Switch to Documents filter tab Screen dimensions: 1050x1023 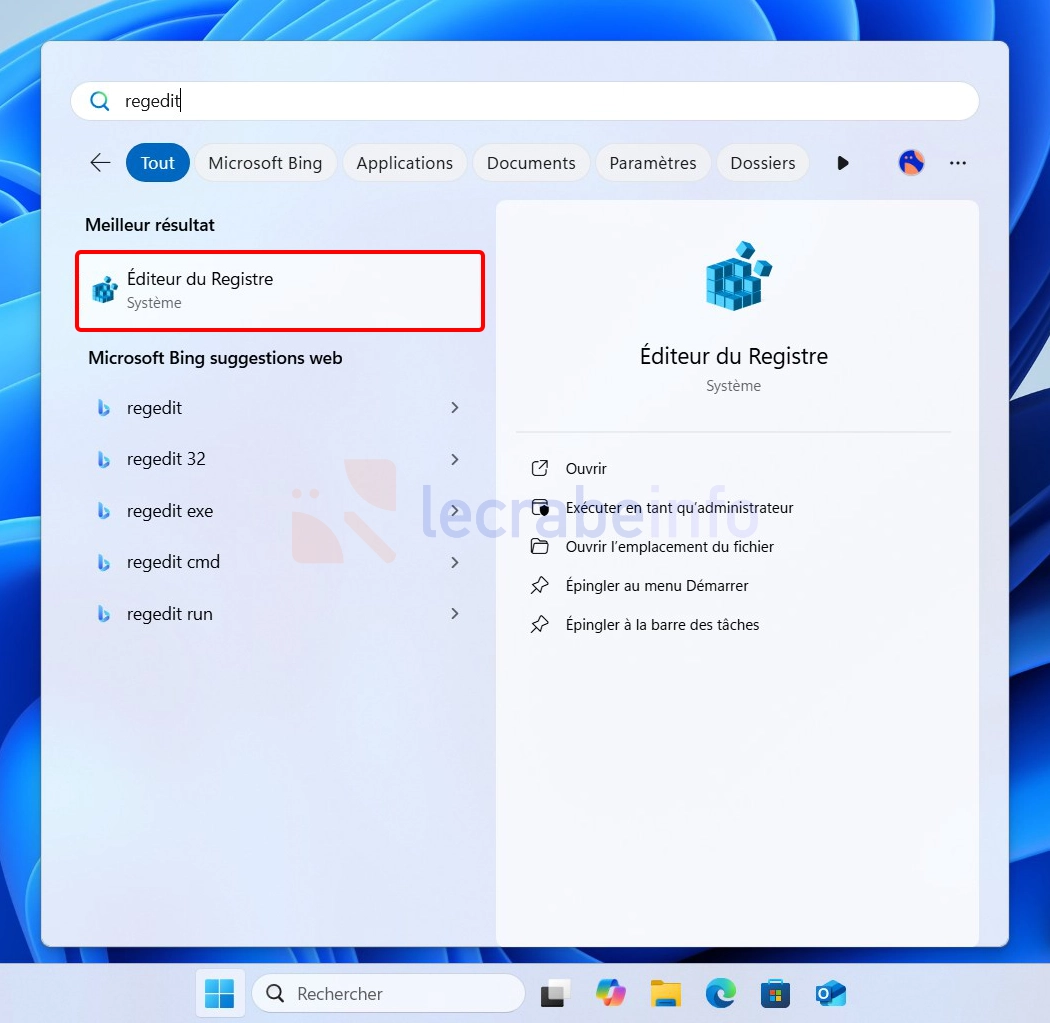point(531,163)
